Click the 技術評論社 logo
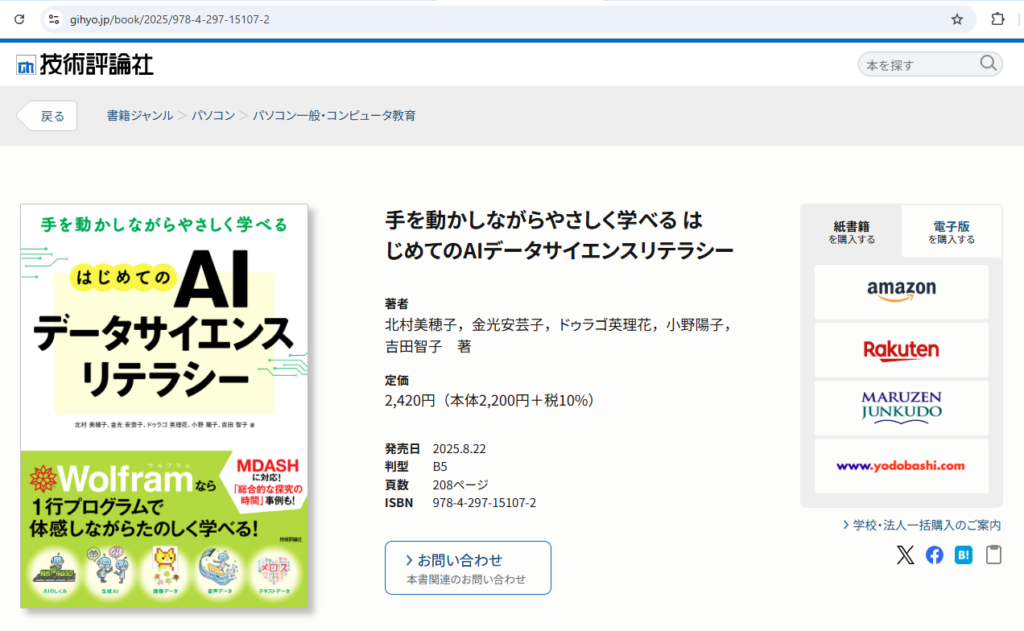1024x631 pixels. click(x=85, y=65)
